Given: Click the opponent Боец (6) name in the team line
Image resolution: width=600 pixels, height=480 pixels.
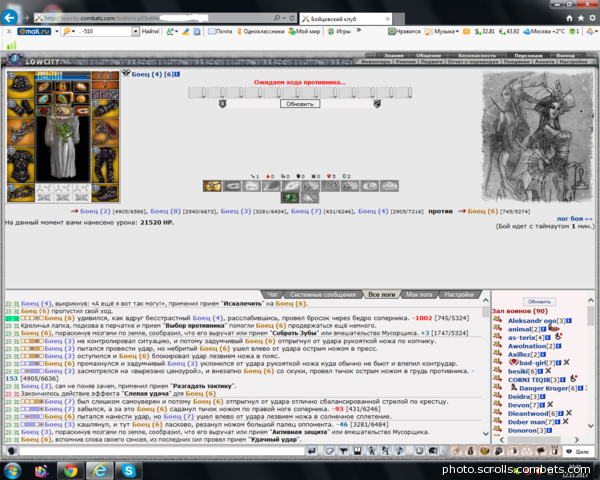Looking at the screenshot, I should point(482,211).
